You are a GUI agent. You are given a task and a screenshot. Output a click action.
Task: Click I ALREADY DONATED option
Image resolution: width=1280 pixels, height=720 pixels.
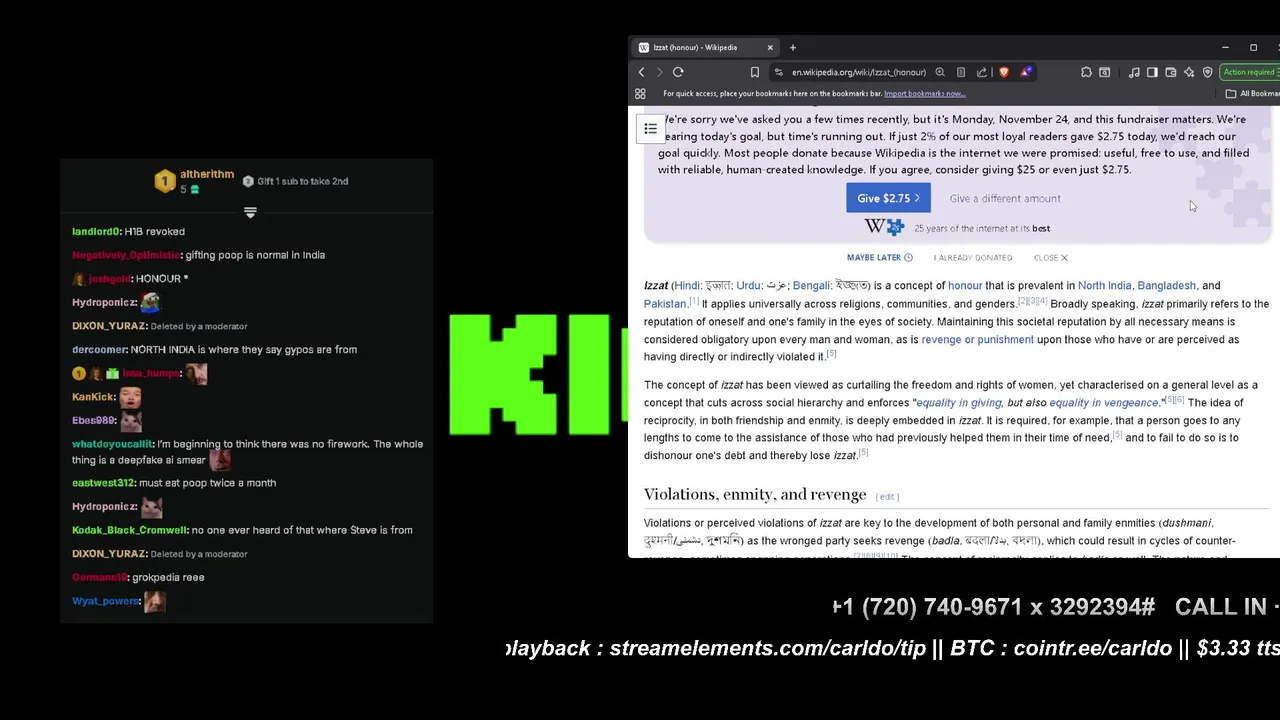(x=973, y=258)
